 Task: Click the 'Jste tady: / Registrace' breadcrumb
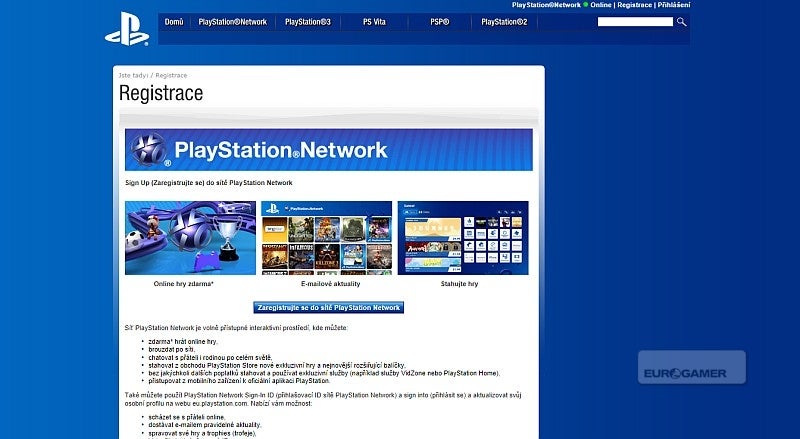tap(153, 76)
